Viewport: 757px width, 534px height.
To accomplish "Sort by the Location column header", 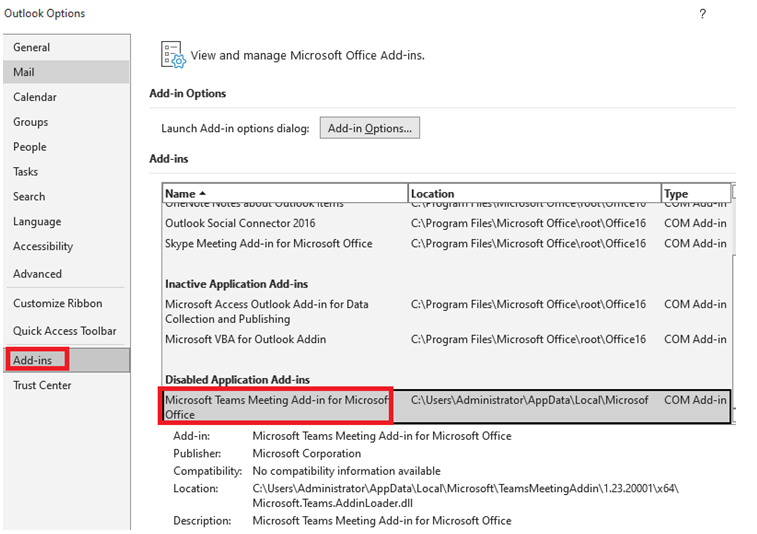I will coord(534,194).
